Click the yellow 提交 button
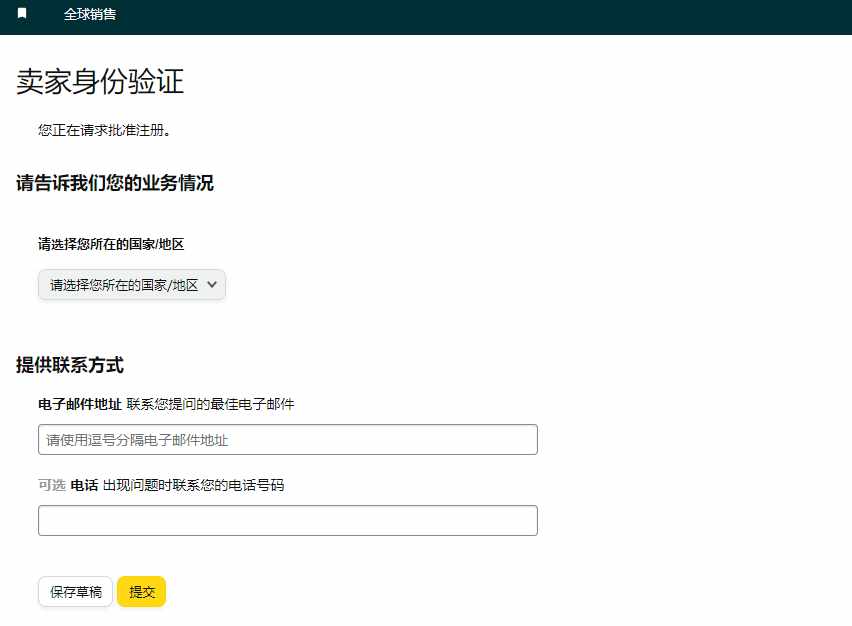Viewport: 852px width, 626px height. (x=142, y=592)
